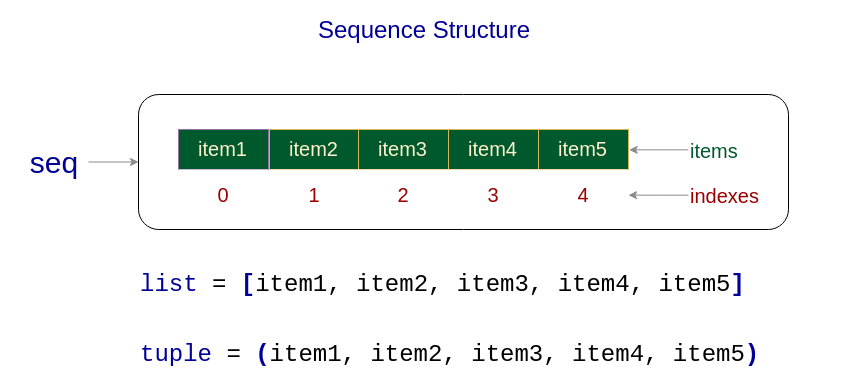Image resolution: width=848 pixels, height=386 pixels.
Task: Click the Sequence Structure title
Action: [423, 30]
